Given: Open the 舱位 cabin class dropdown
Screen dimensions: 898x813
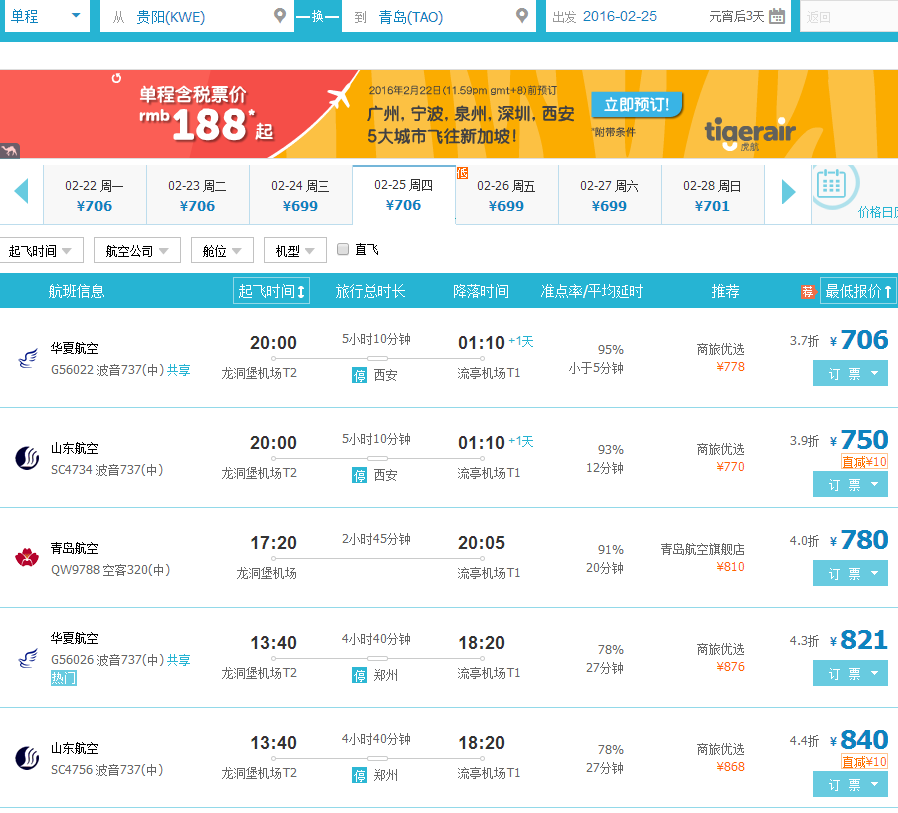Looking at the screenshot, I should (222, 250).
